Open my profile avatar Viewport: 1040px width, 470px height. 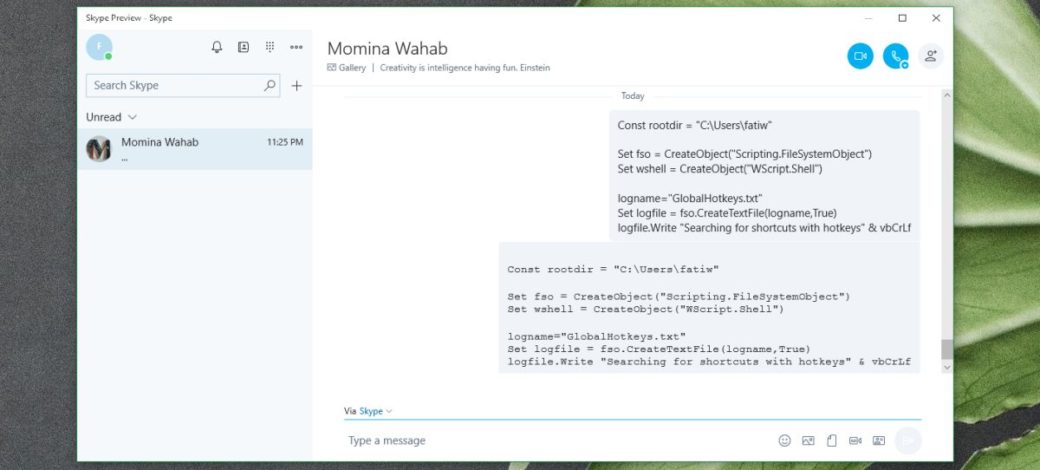(99, 47)
